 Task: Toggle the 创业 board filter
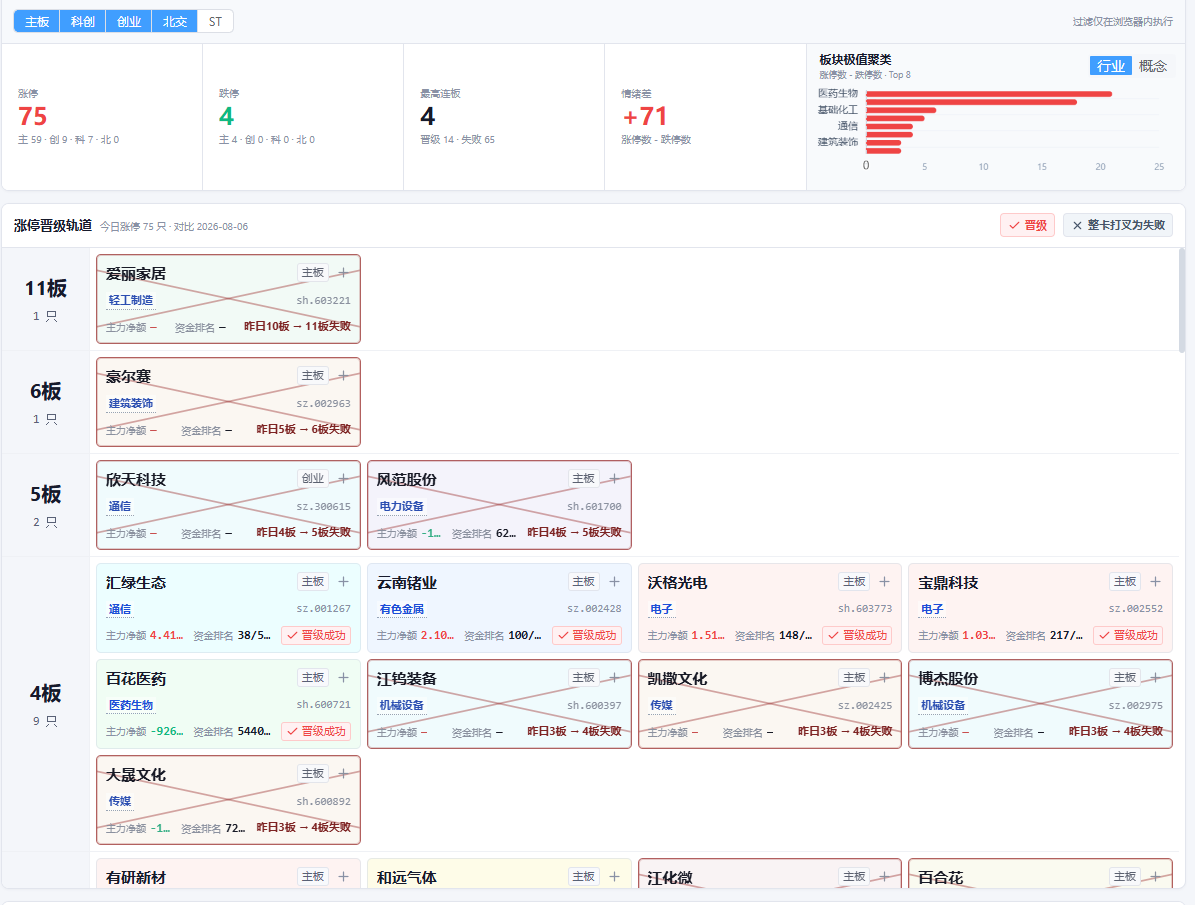[129, 21]
